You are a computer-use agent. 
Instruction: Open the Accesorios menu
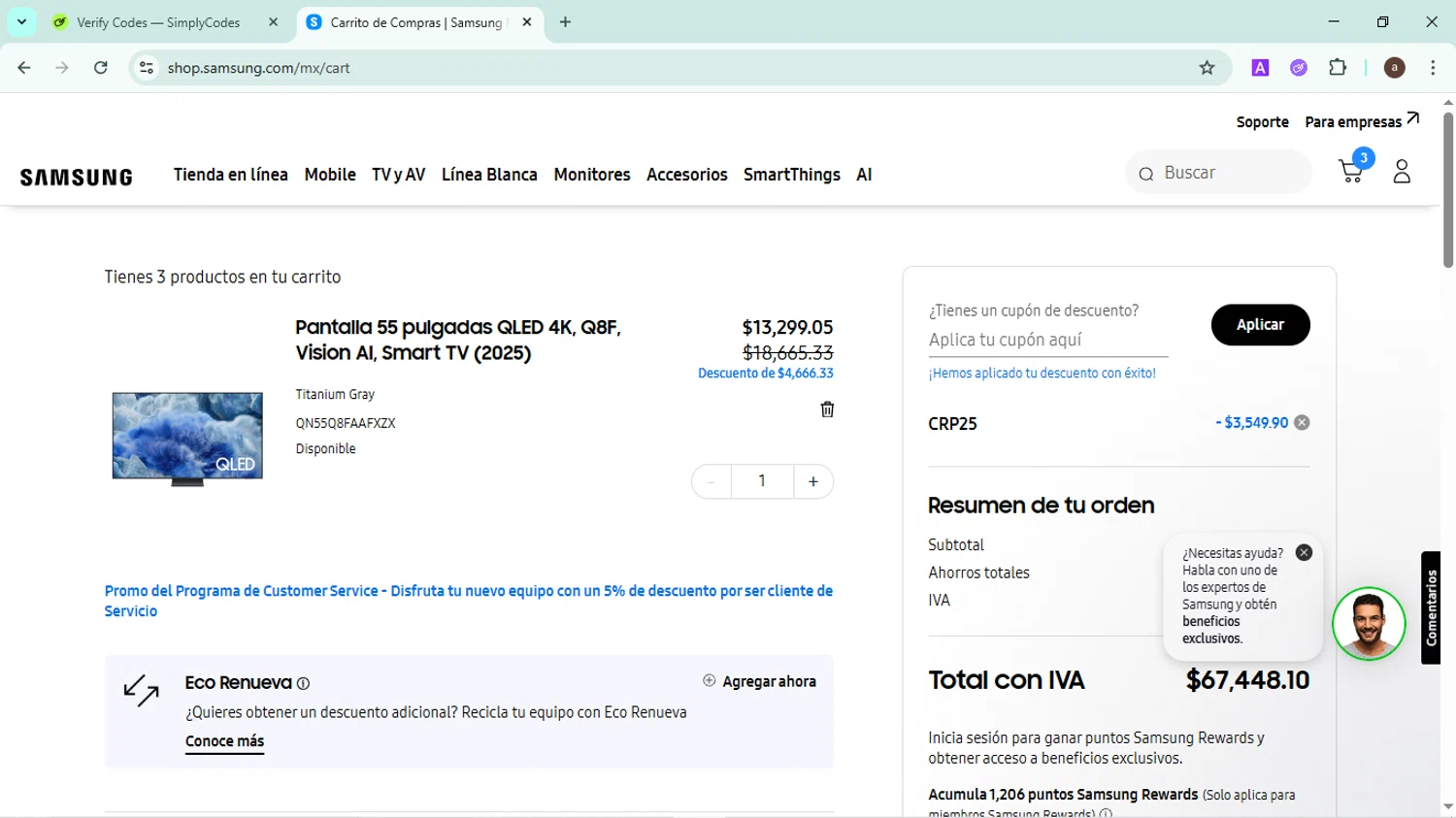click(687, 175)
